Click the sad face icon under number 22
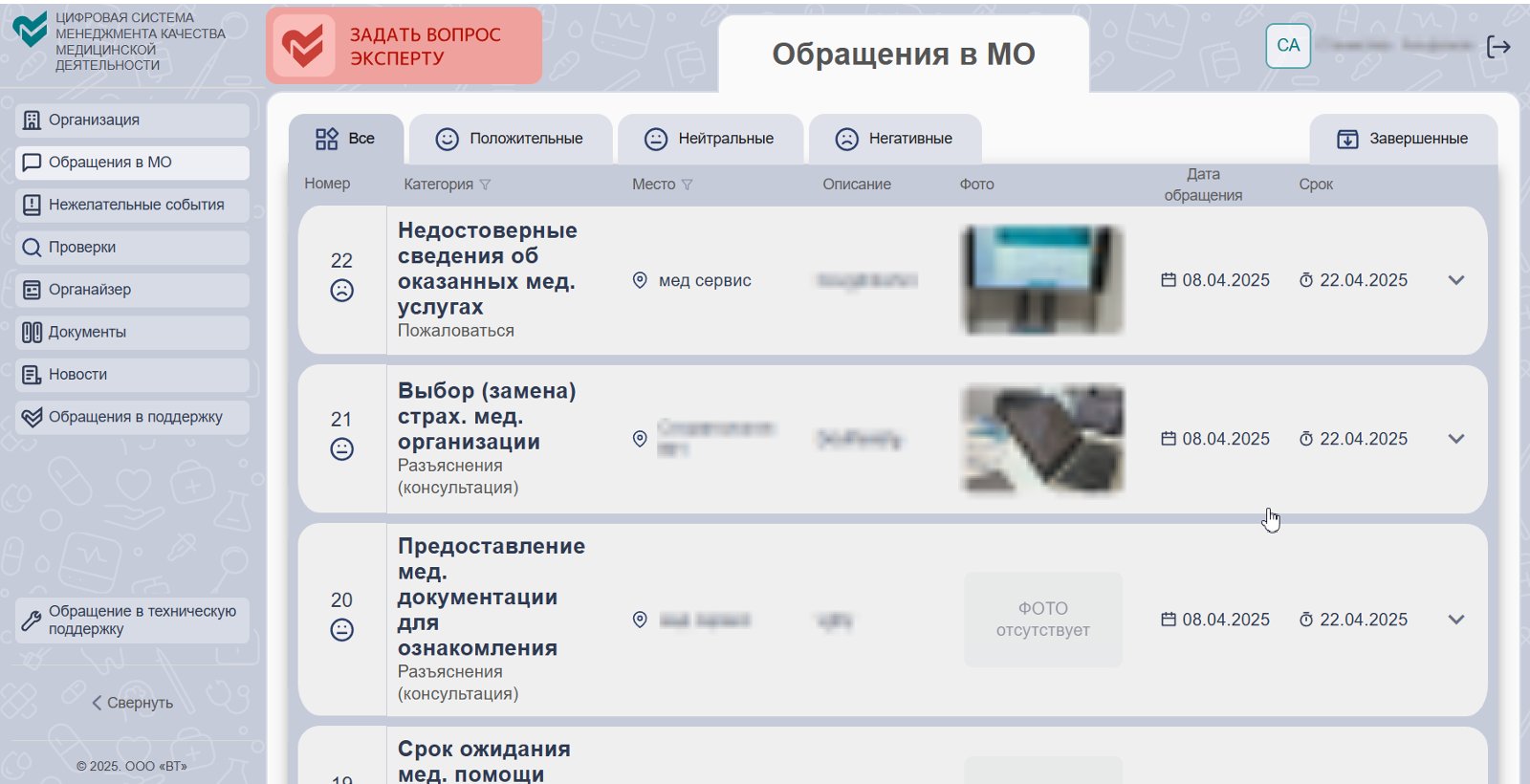Viewport: 1530px width, 784px height. point(341,291)
